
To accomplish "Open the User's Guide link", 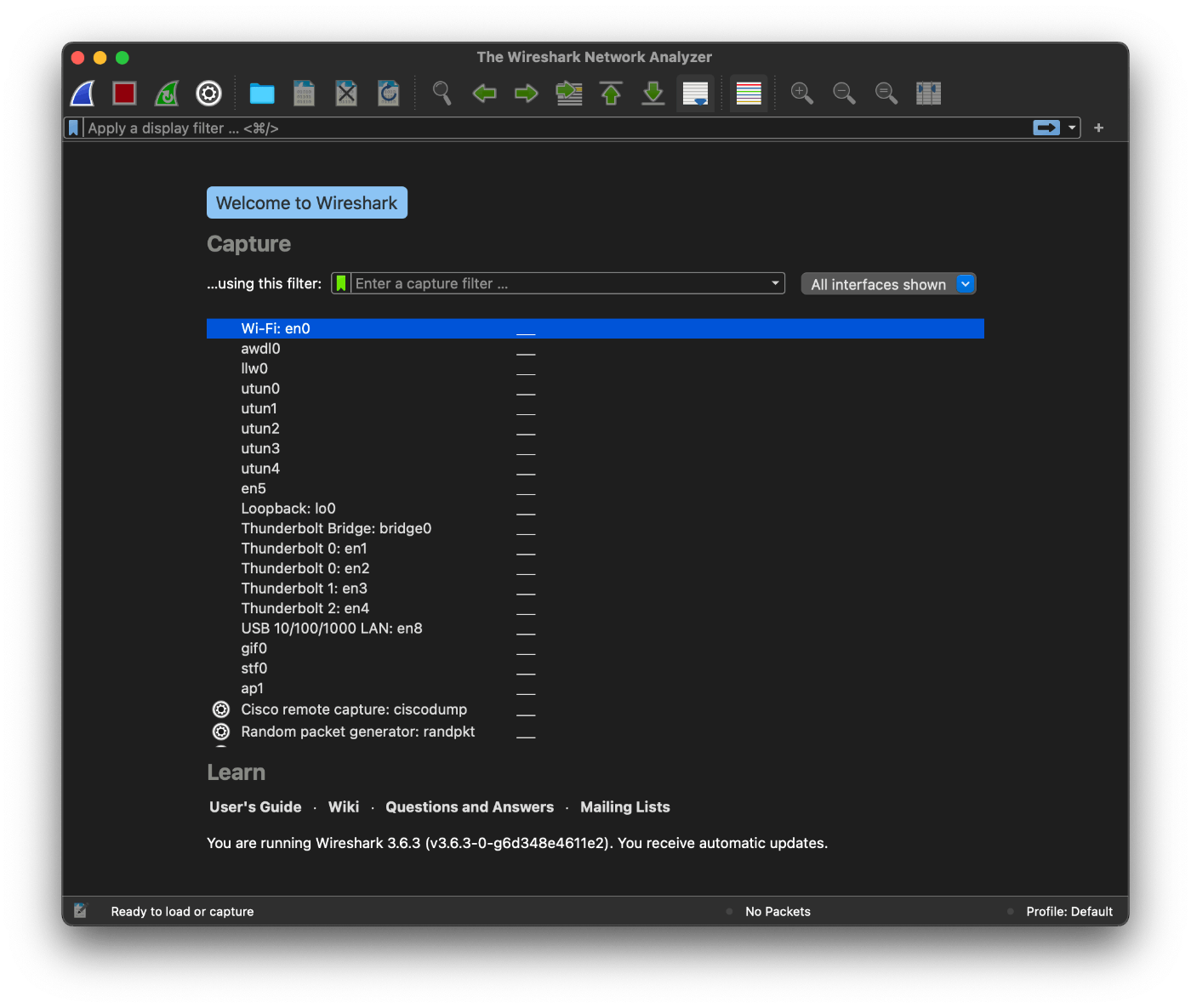I will [255, 806].
